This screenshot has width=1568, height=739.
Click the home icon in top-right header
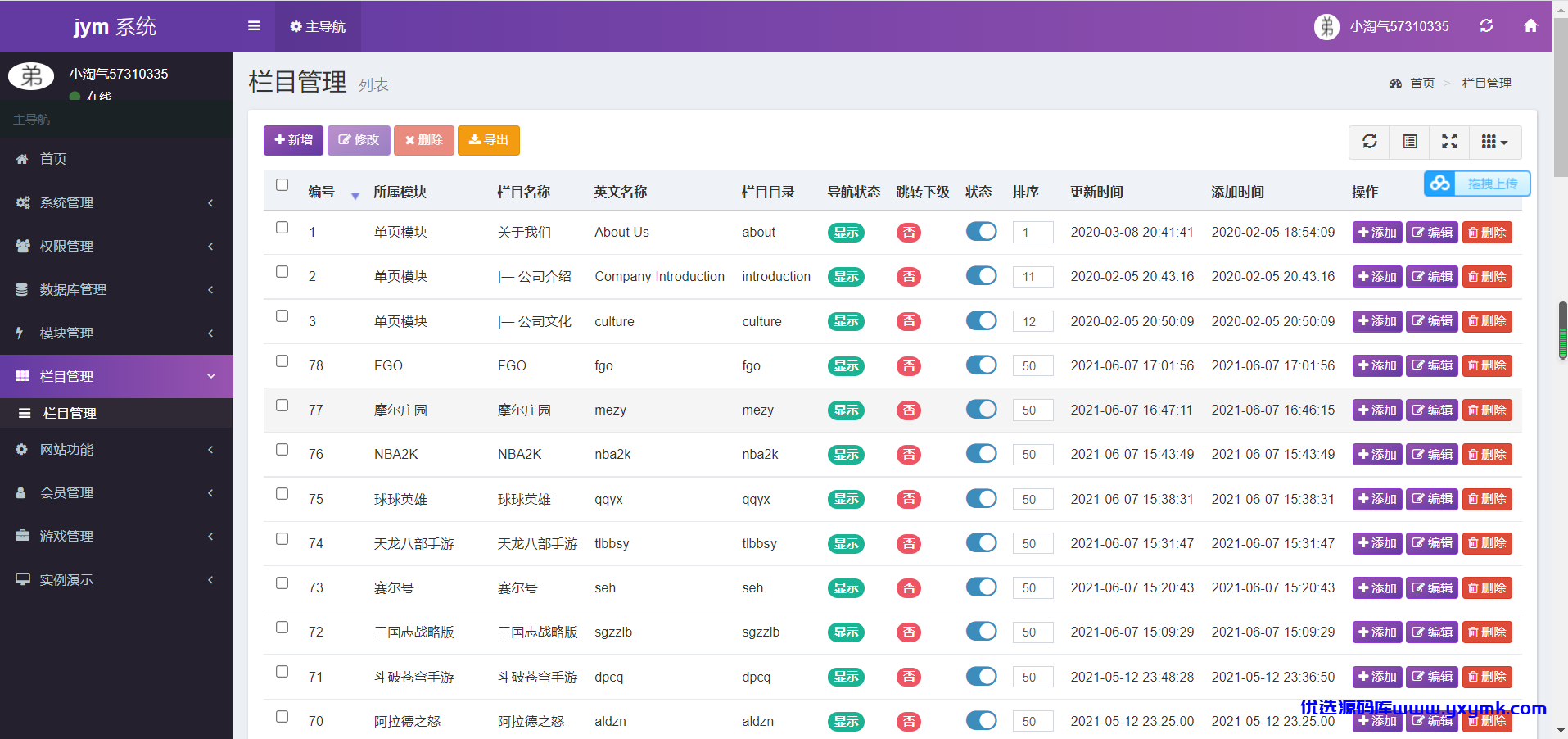click(x=1530, y=26)
